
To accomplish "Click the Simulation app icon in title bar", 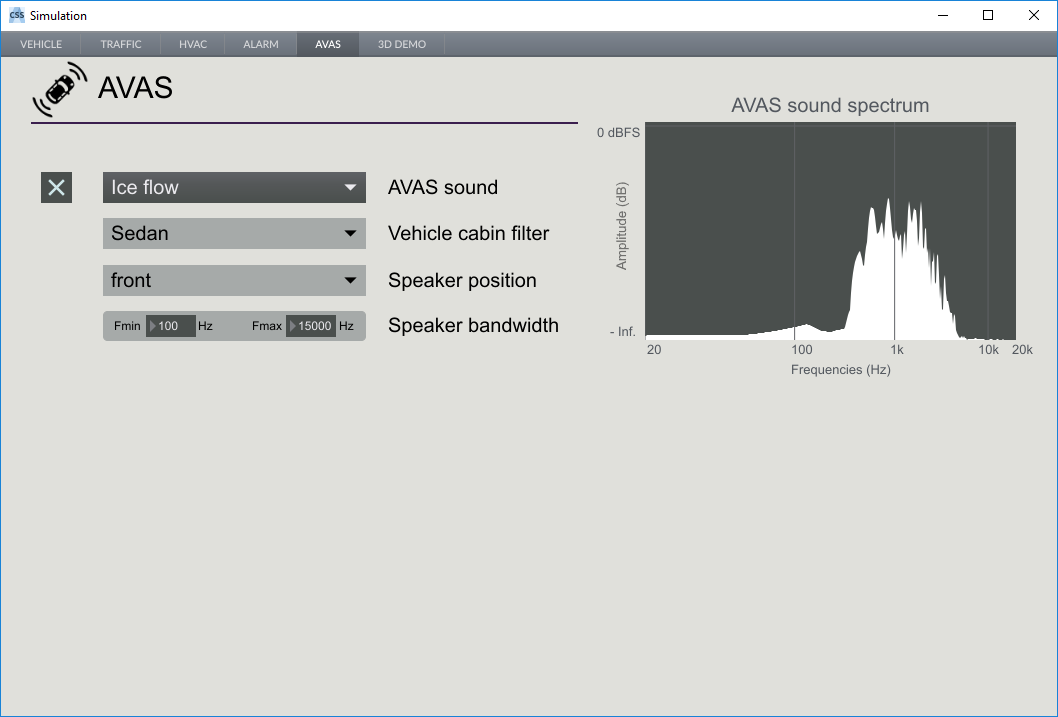I will (x=16, y=15).
